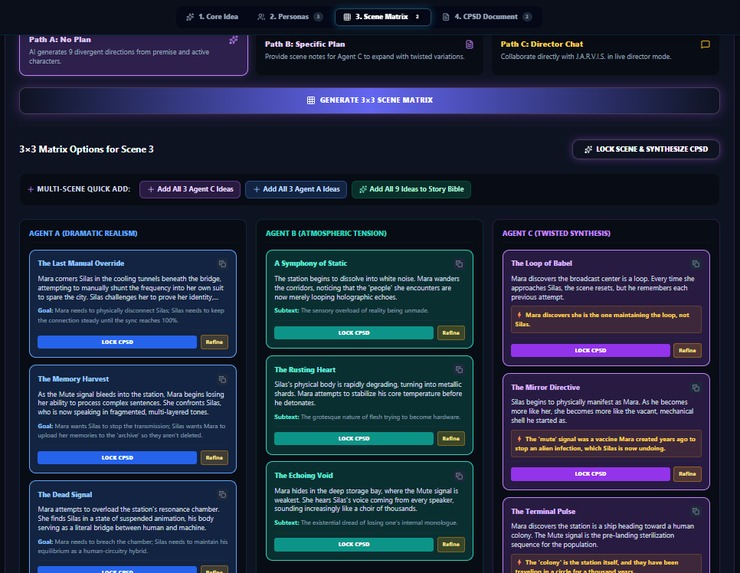Select the 3. Scene Matrix tab
The height and width of the screenshot is (573, 740).
383,17
